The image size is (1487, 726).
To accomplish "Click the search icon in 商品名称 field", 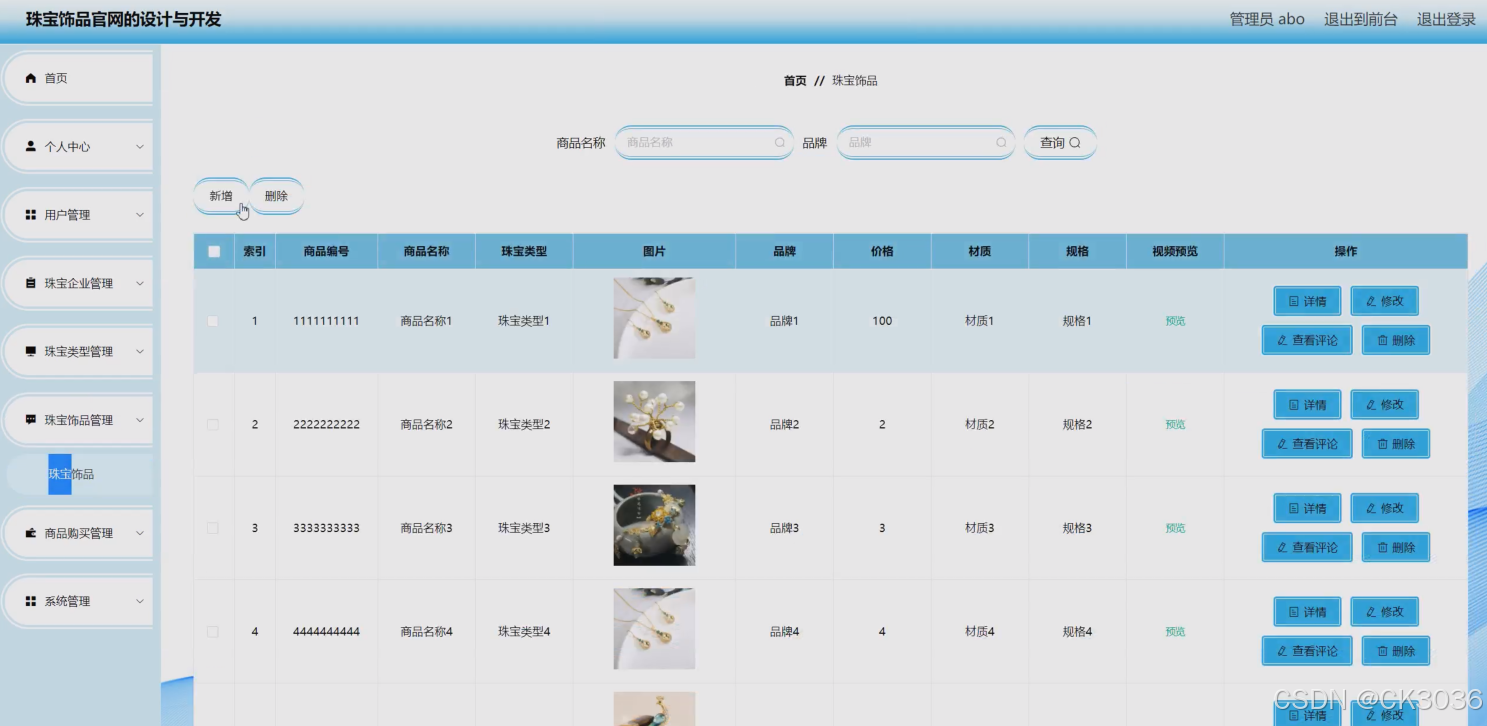I will click(780, 143).
